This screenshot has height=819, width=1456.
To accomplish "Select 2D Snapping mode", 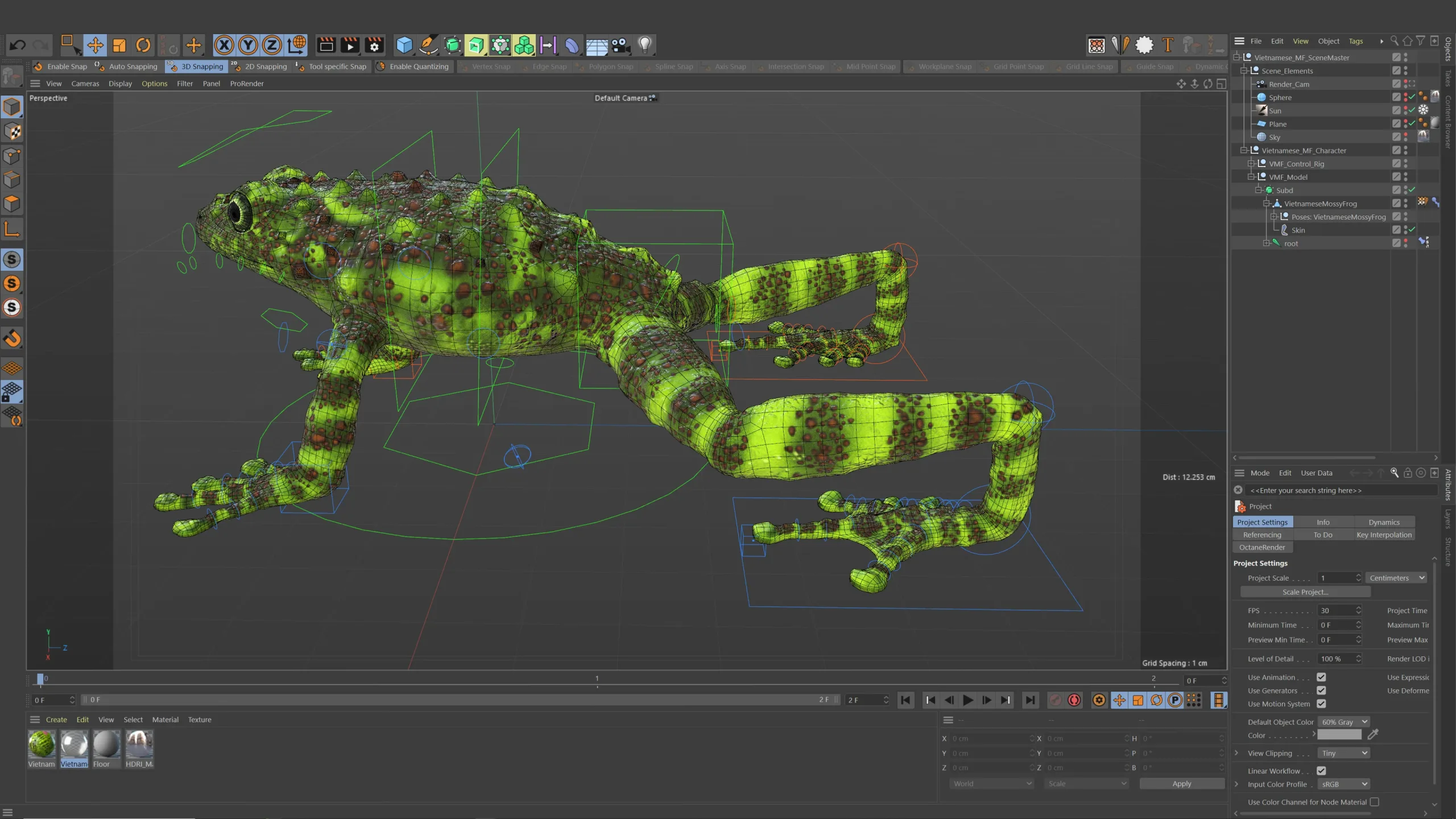I will (x=259, y=67).
